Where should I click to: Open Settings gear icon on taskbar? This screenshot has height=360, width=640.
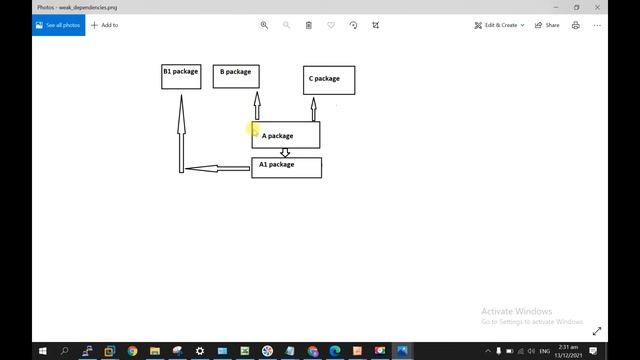coord(200,351)
